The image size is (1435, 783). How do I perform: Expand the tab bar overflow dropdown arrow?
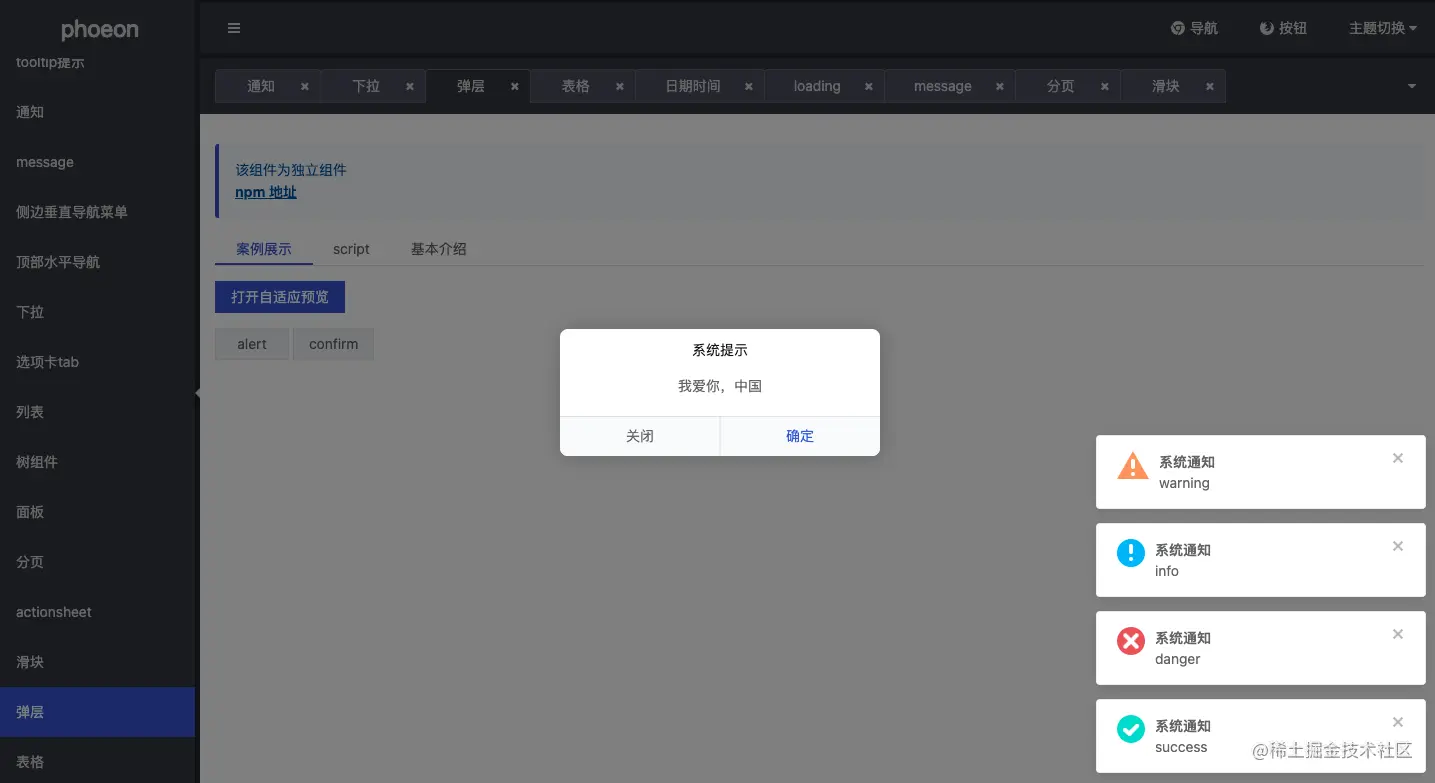click(x=1412, y=87)
